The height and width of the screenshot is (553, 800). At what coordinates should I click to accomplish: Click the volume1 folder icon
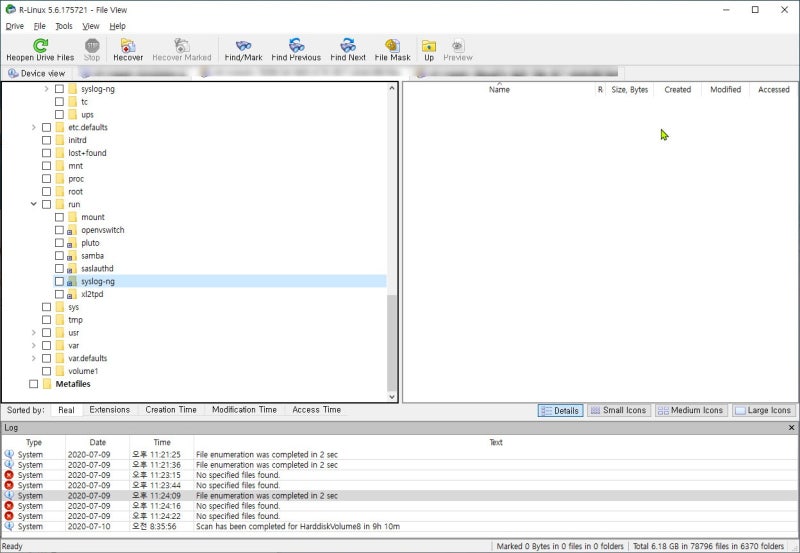(x=60, y=371)
